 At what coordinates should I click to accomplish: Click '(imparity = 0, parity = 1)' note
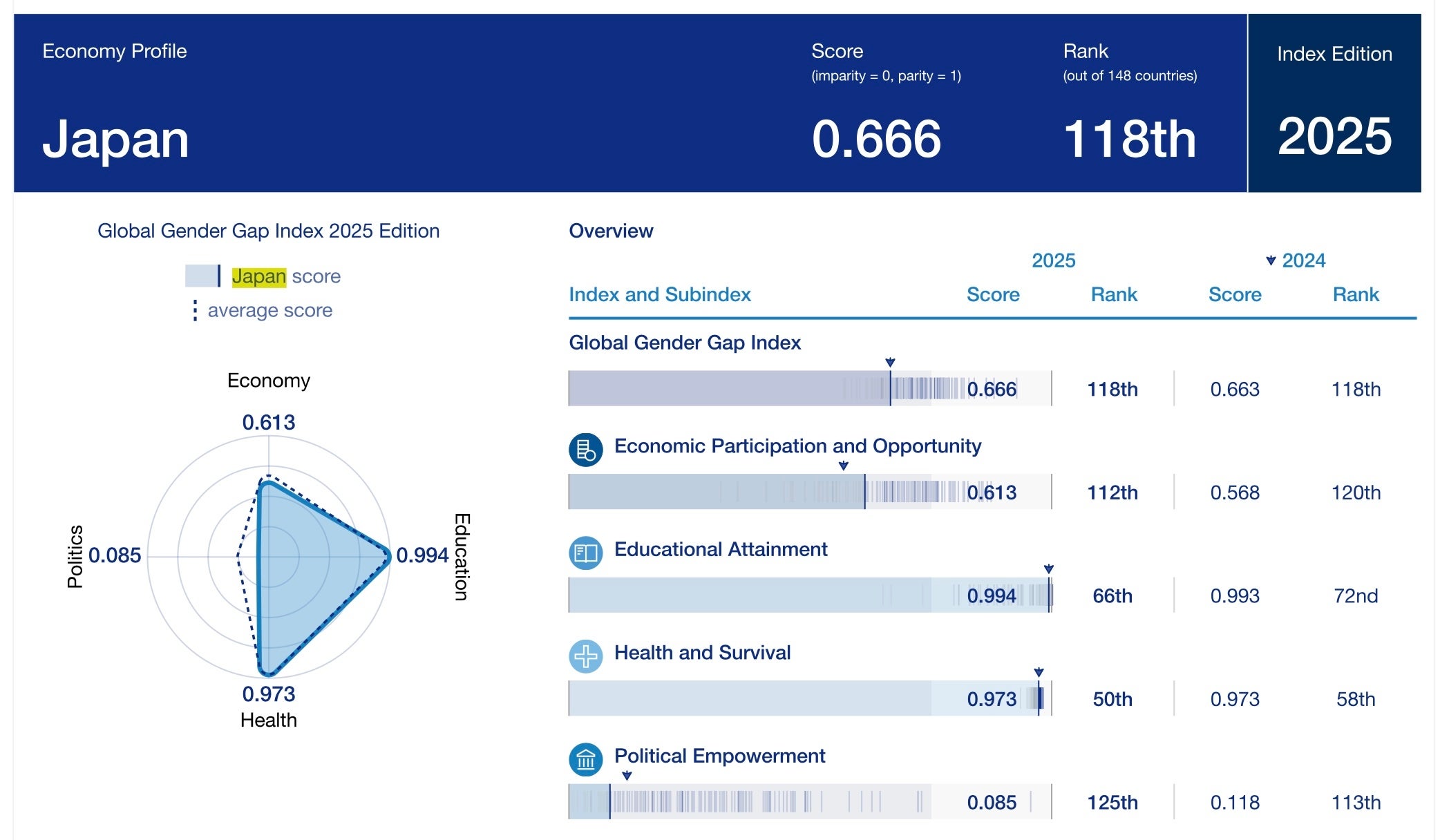(886, 76)
